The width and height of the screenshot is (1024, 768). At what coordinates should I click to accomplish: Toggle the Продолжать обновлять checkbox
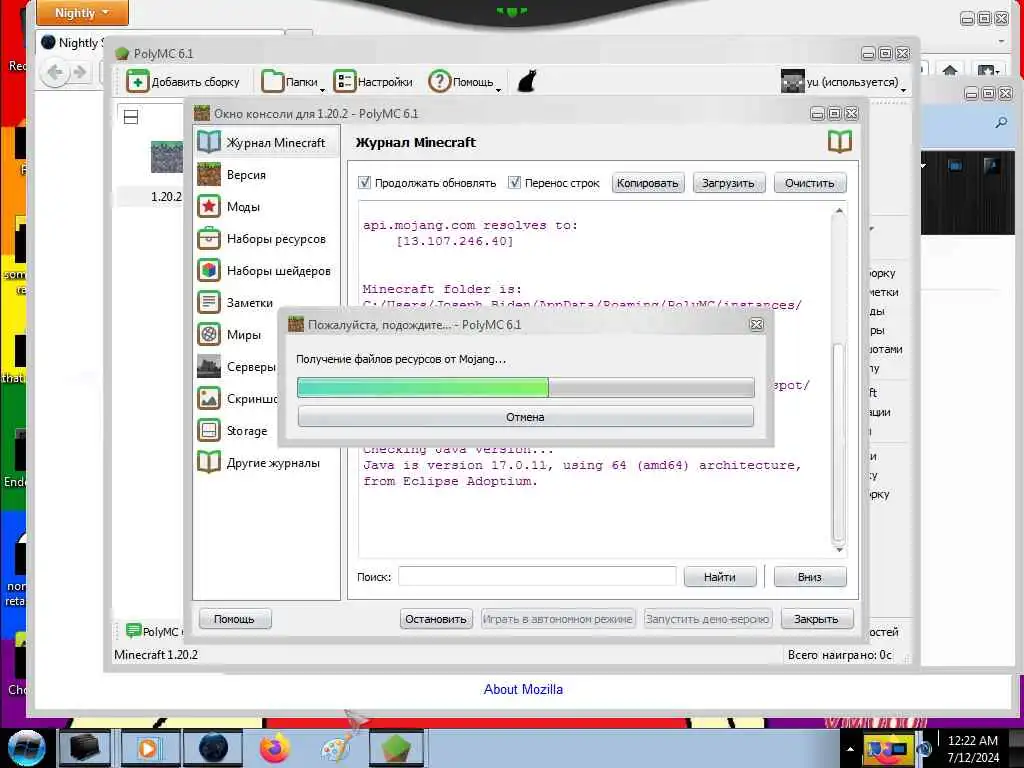click(x=364, y=182)
